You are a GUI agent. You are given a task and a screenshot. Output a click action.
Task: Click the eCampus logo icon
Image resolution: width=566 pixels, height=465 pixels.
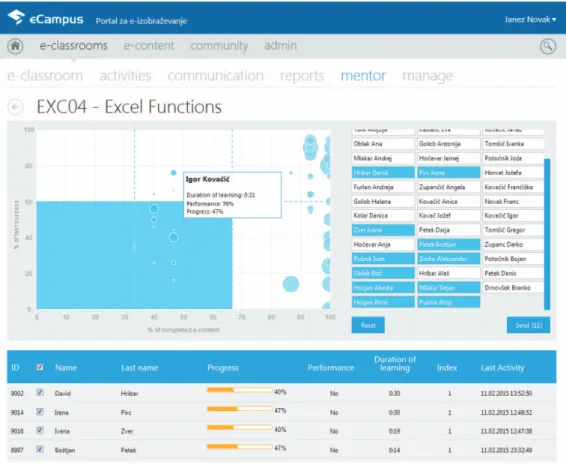click(16, 17)
